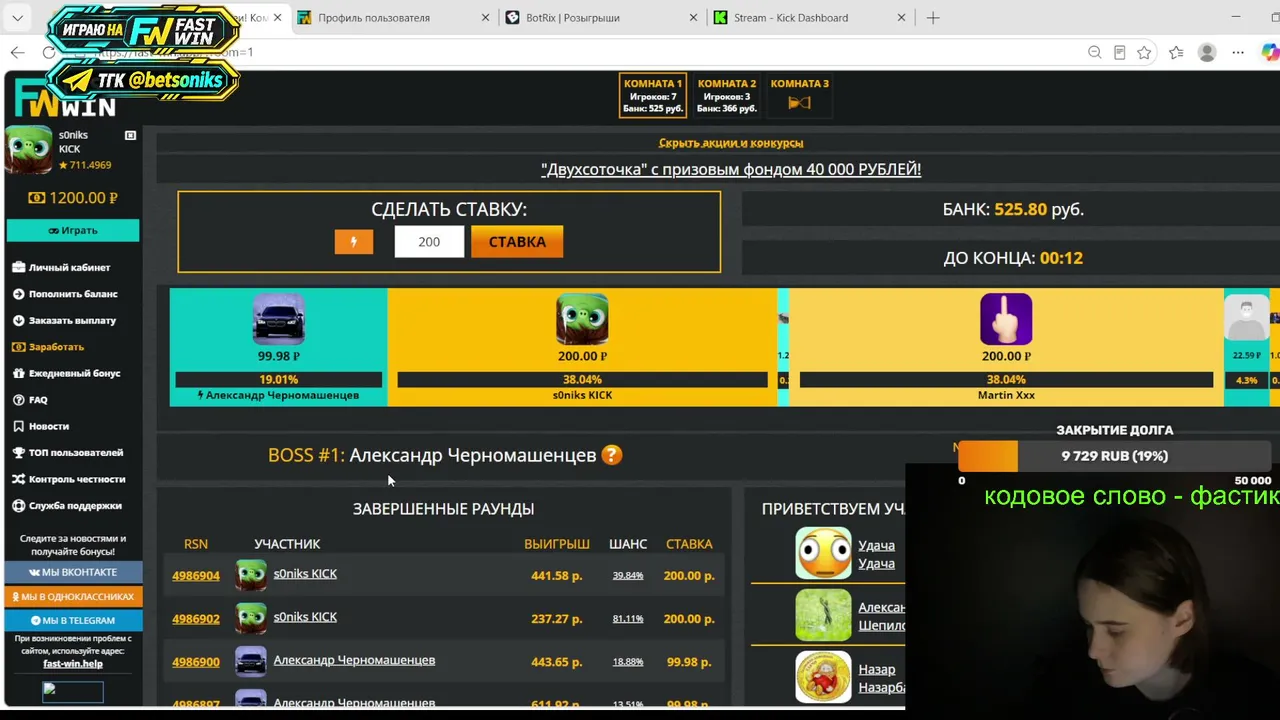Bookmark this page with the star icon
The image size is (1280, 720).
tap(1144, 52)
